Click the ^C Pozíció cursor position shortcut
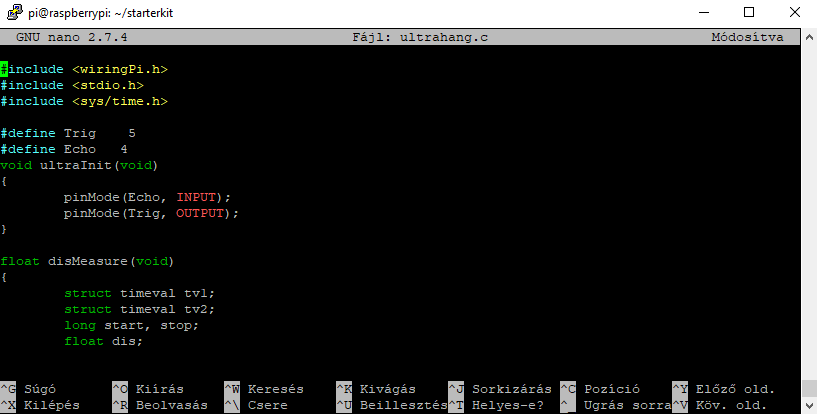The width and height of the screenshot is (817, 414). pos(600,389)
